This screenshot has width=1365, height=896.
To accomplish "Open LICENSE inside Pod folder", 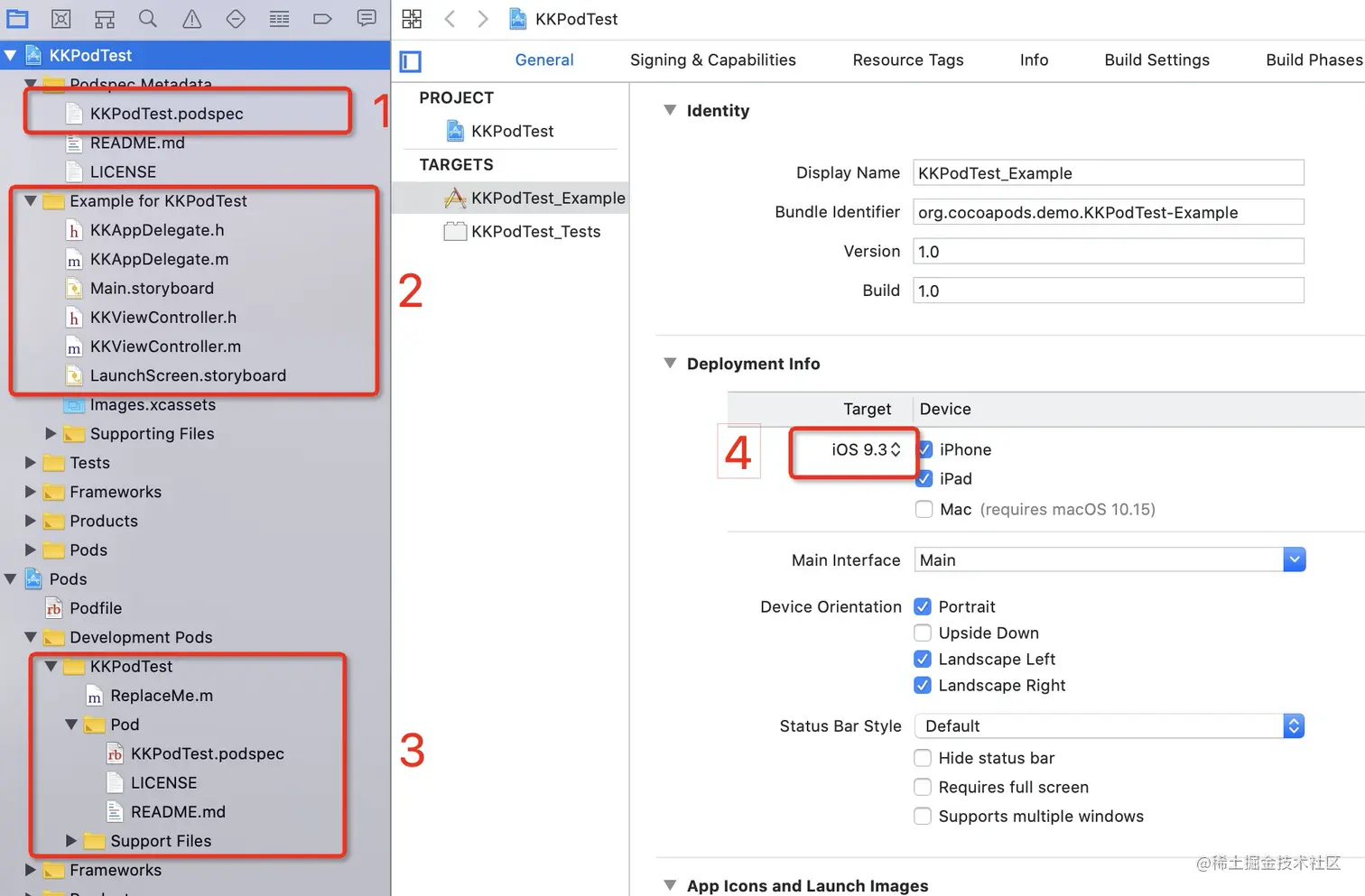I will click(163, 782).
